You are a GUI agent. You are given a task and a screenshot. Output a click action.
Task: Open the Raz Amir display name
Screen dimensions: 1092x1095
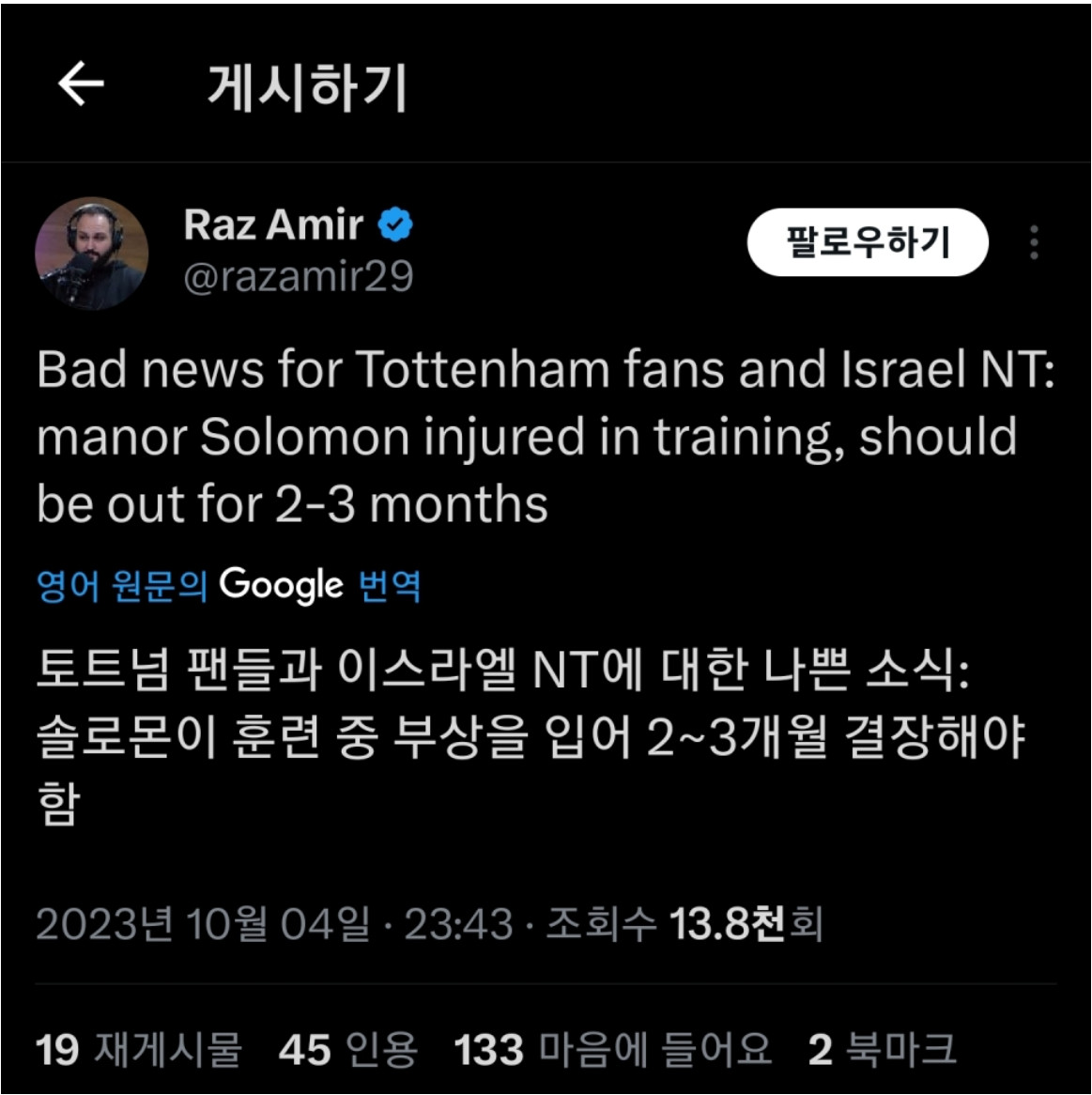click(273, 224)
